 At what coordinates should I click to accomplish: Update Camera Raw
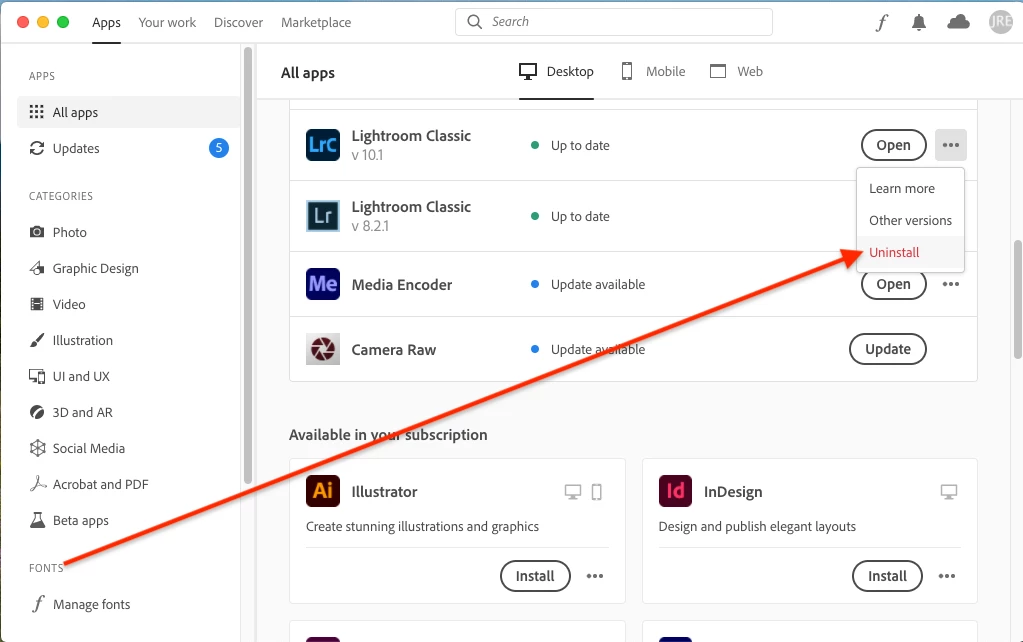[x=887, y=349]
